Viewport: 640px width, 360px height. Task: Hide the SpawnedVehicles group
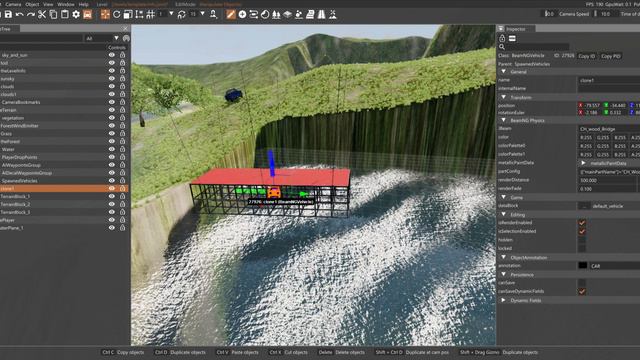coord(112,181)
